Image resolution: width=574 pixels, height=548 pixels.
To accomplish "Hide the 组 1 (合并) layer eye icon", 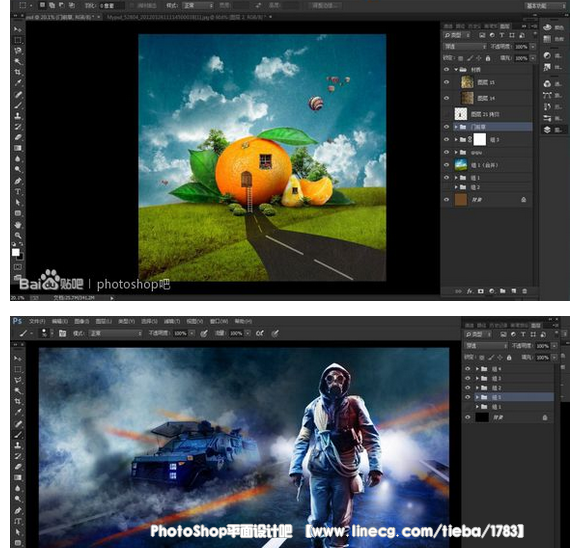I will click(447, 165).
